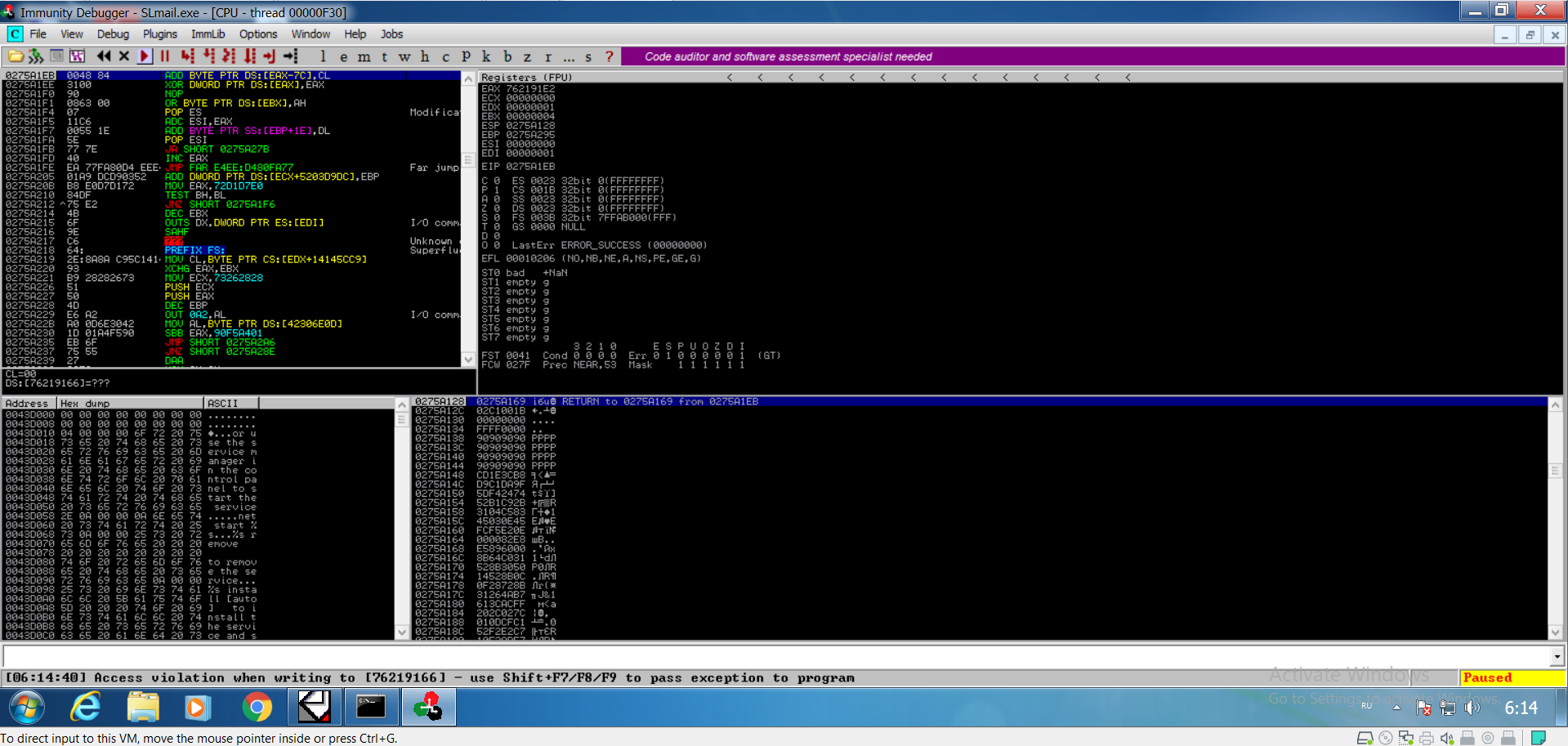1568x746 pixels.
Task: Click the 'Hex dump' column header
Action: 130,403
